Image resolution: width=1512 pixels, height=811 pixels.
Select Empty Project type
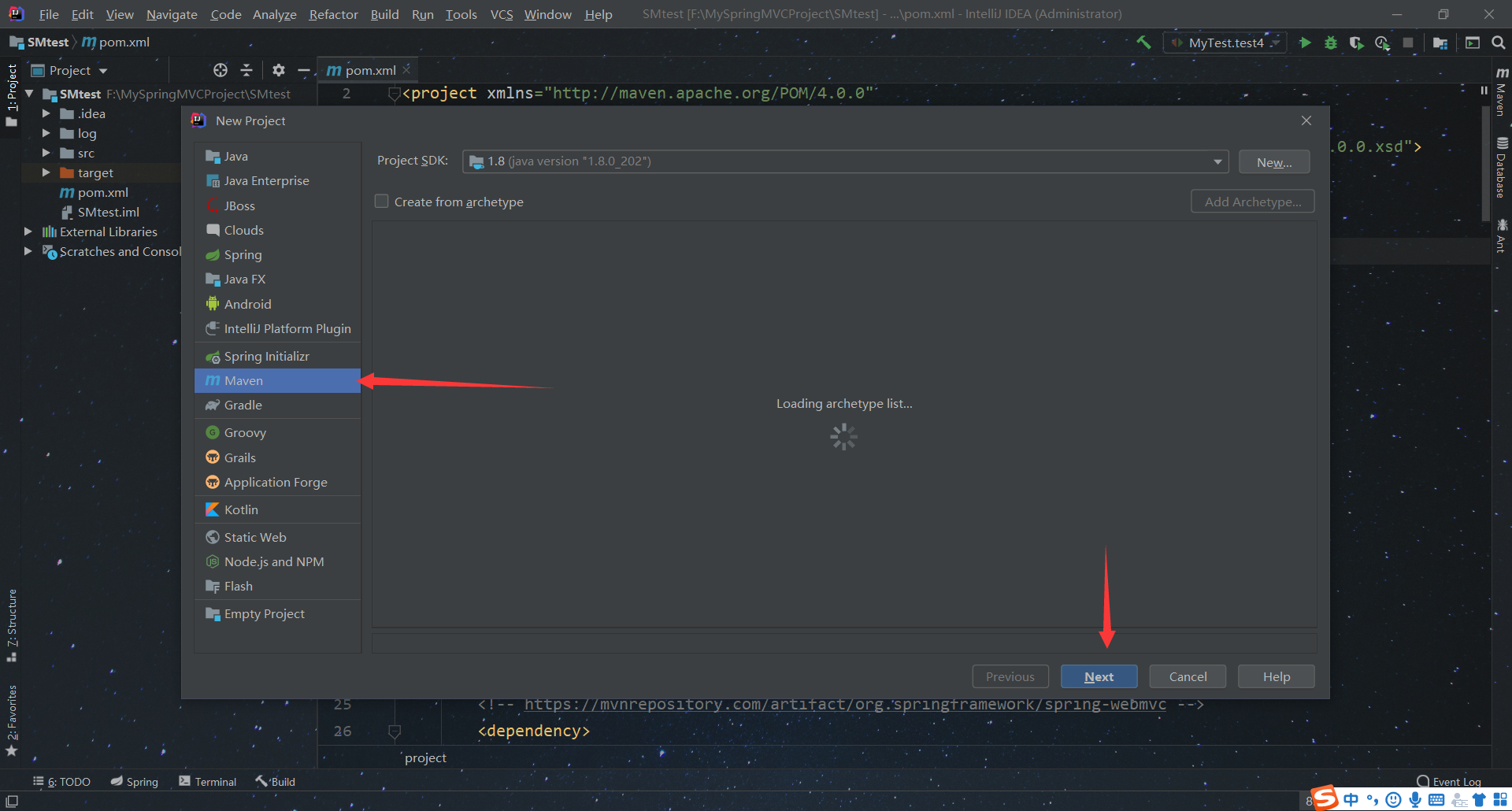[x=277, y=613]
